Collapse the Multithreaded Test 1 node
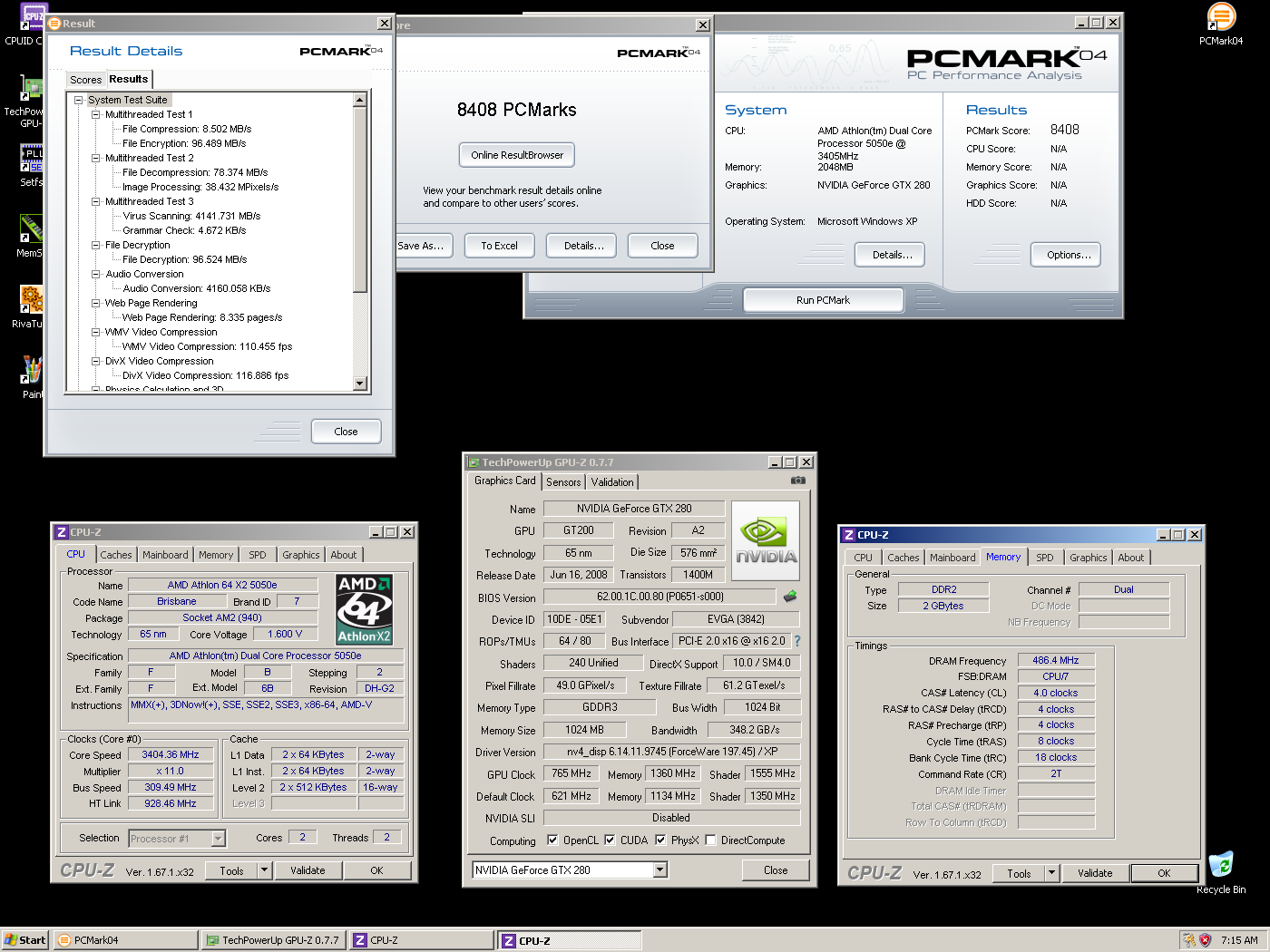The height and width of the screenshot is (952, 1270). [96, 114]
